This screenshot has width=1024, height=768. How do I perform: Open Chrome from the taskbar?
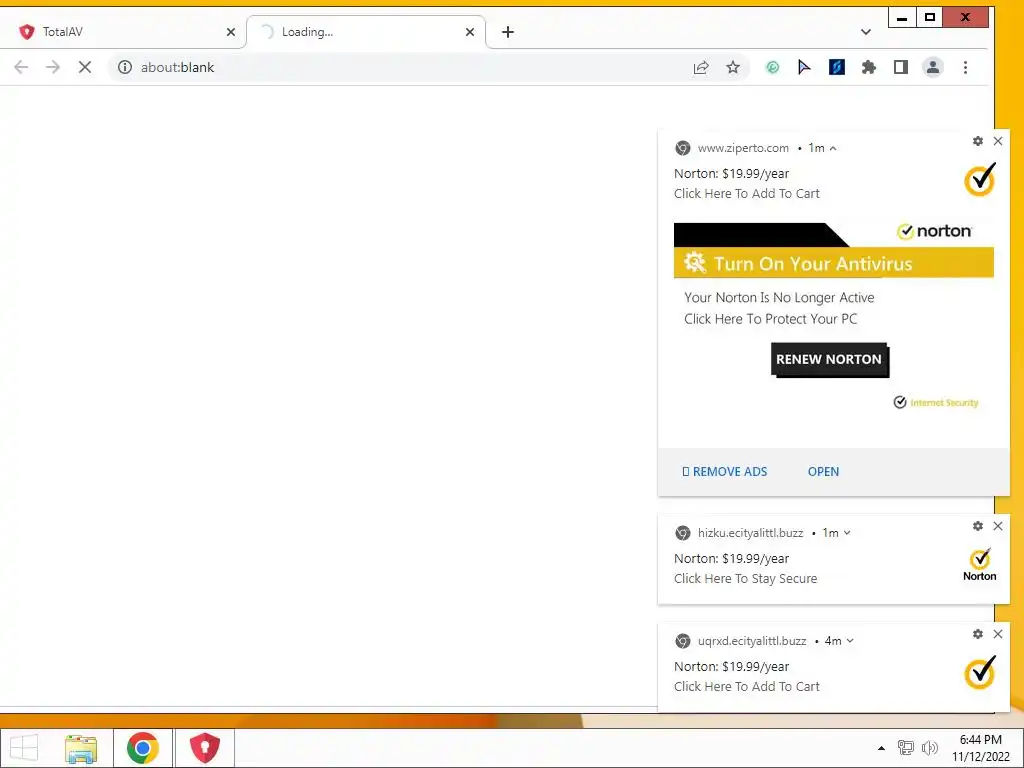click(143, 748)
